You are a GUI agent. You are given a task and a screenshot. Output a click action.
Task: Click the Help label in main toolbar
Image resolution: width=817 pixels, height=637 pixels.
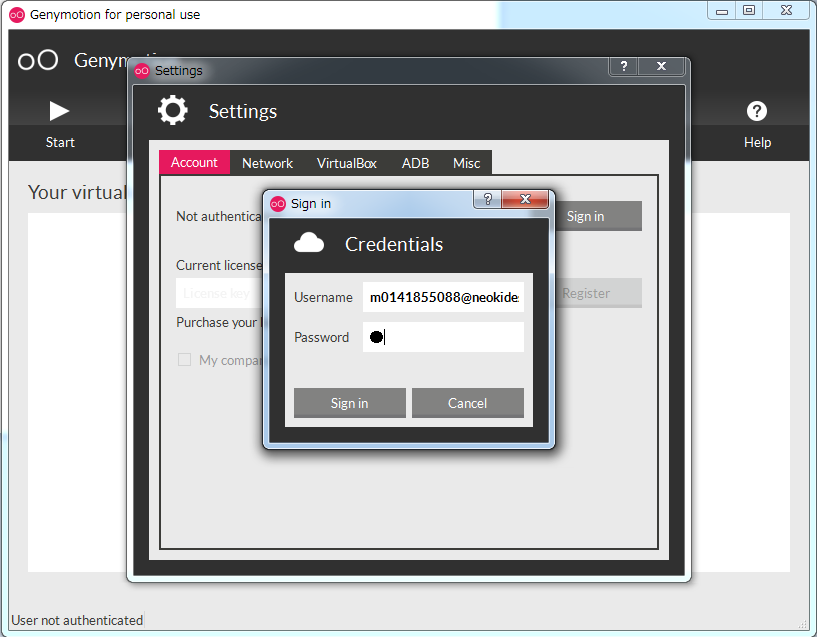(x=757, y=142)
